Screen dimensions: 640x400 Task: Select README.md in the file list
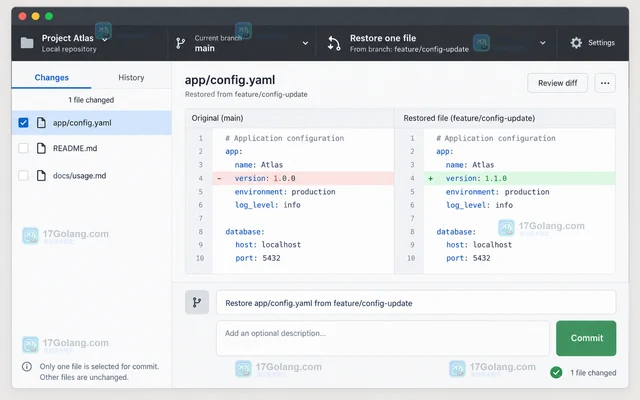click(x=91, y=148)
